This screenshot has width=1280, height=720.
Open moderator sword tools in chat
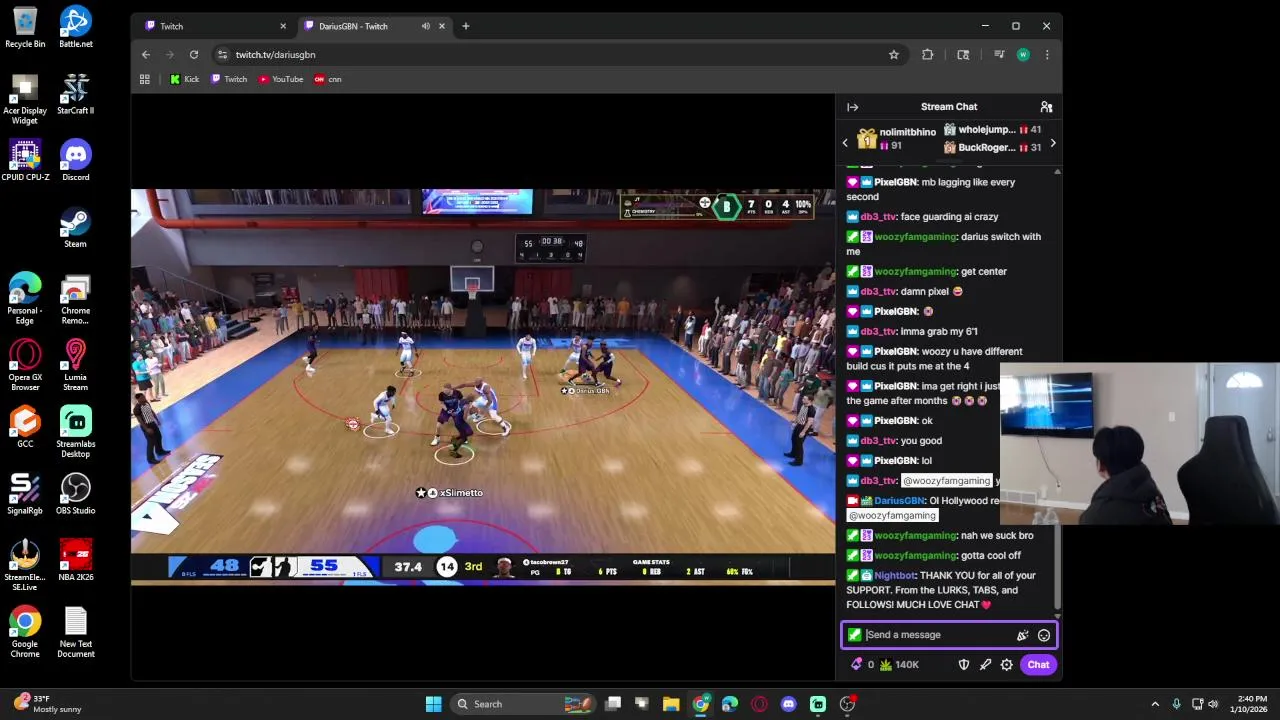tap(985, 664)
